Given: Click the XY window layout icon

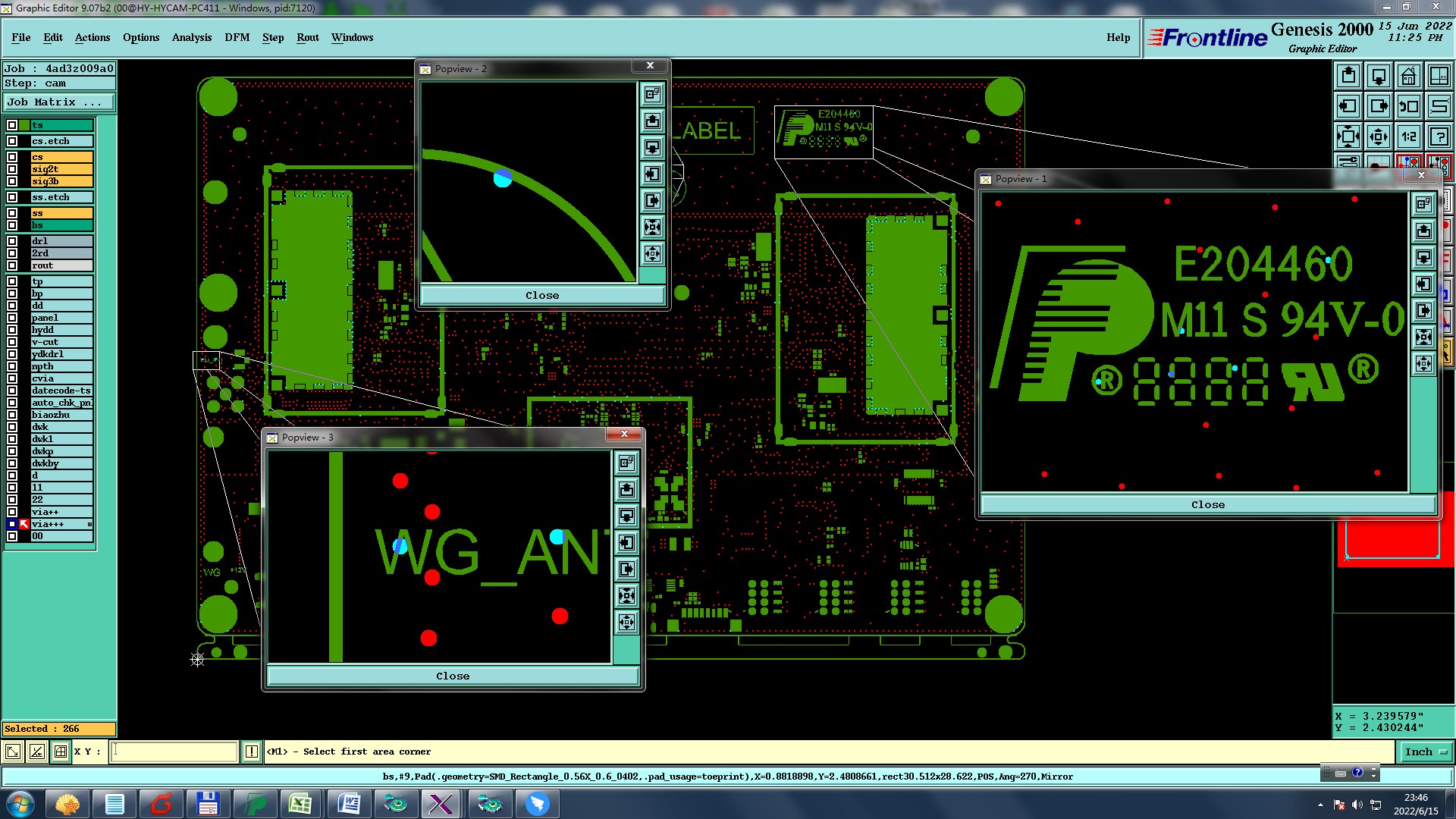Looking at the screenshot, I should pyautogui.click(x=1439, y=76).
